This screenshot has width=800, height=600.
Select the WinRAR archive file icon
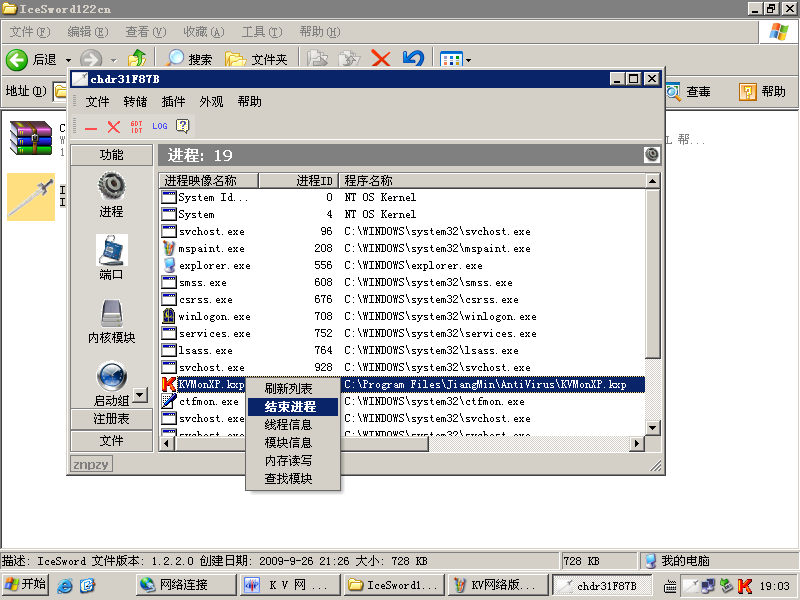[31, 138]
